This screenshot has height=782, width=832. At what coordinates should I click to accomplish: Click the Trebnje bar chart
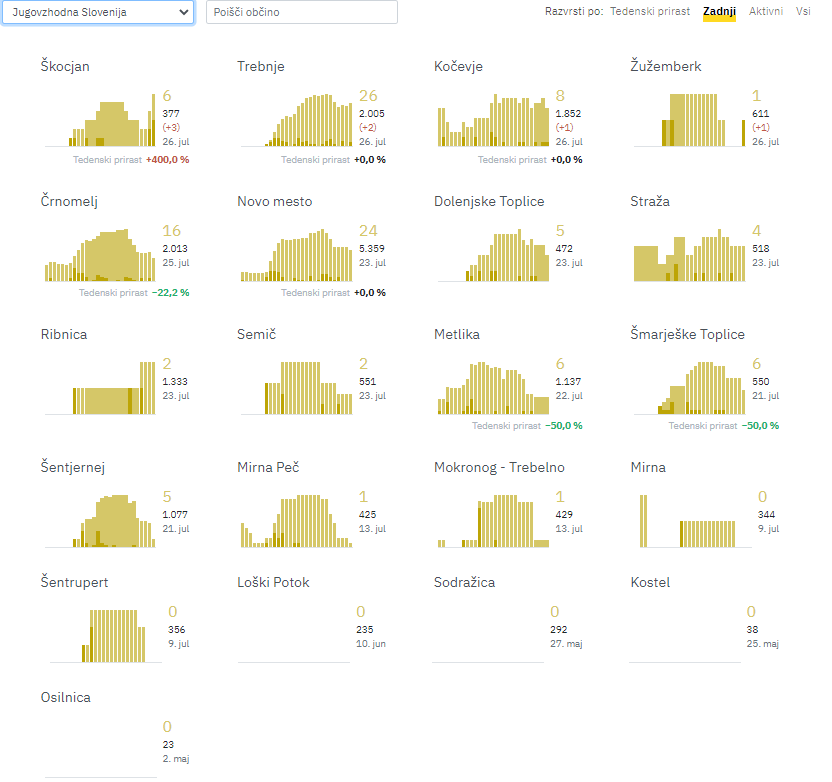point(297,120)
